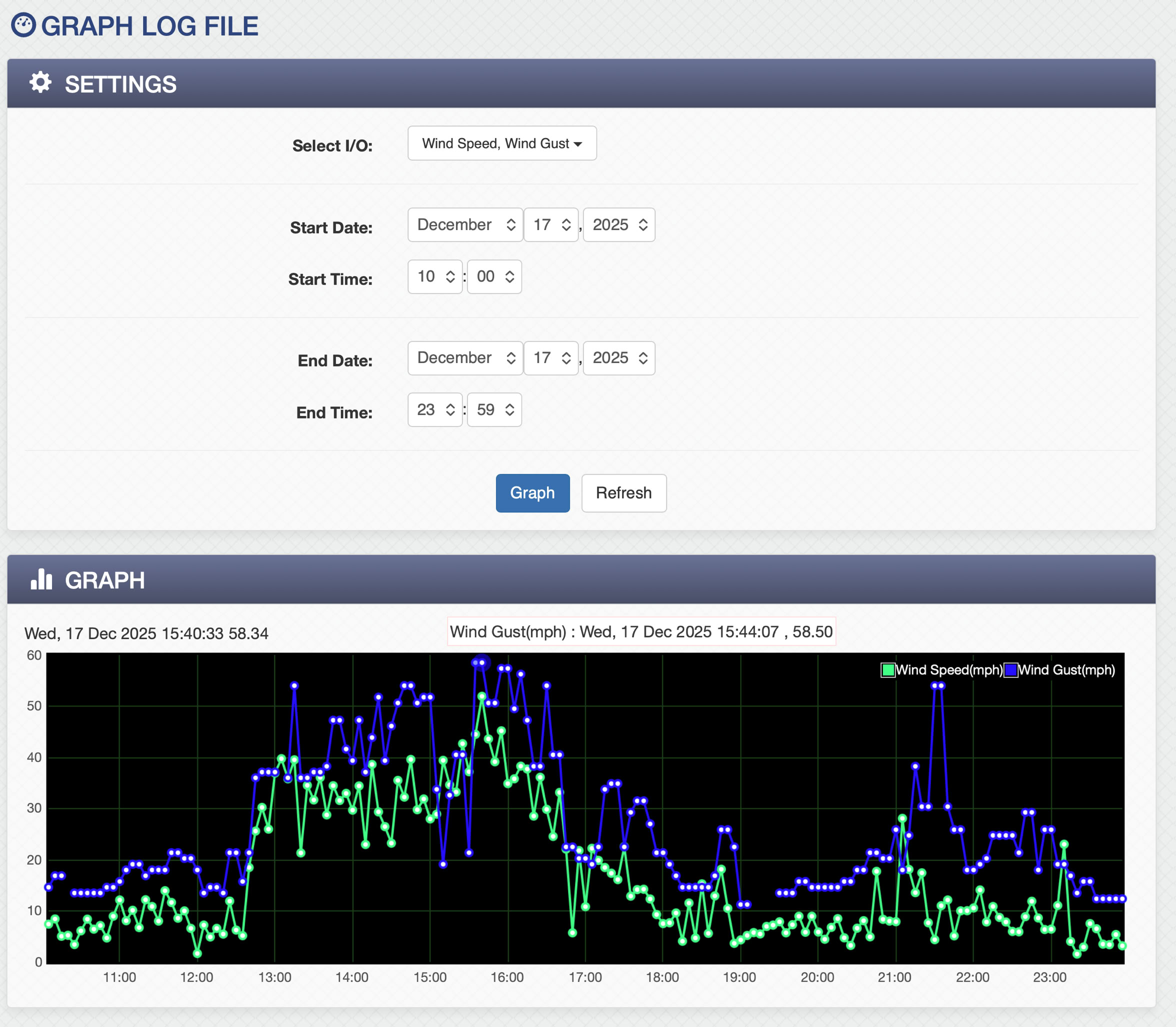Toggle the blue Wind Gust legend swatch
This screenshot has width=1176, height=1027.
coord(1010,670)
